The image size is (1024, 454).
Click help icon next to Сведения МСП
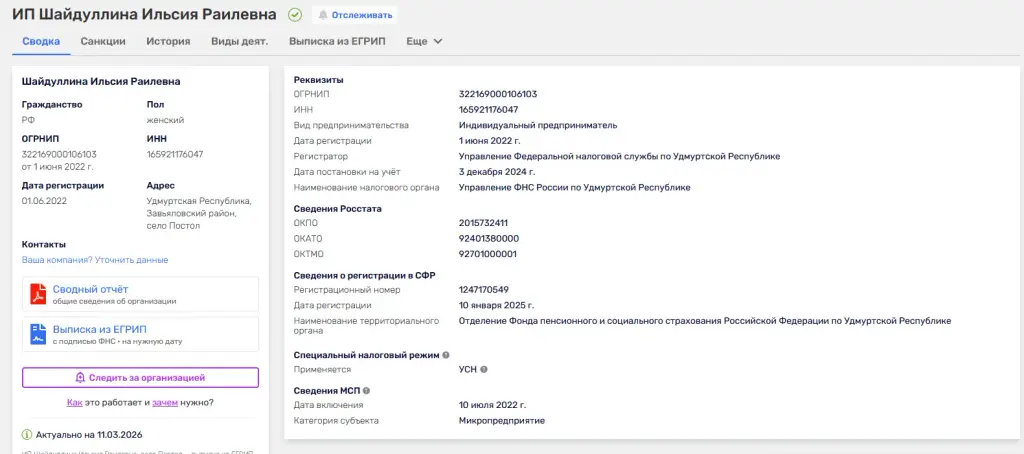(366, 391)
